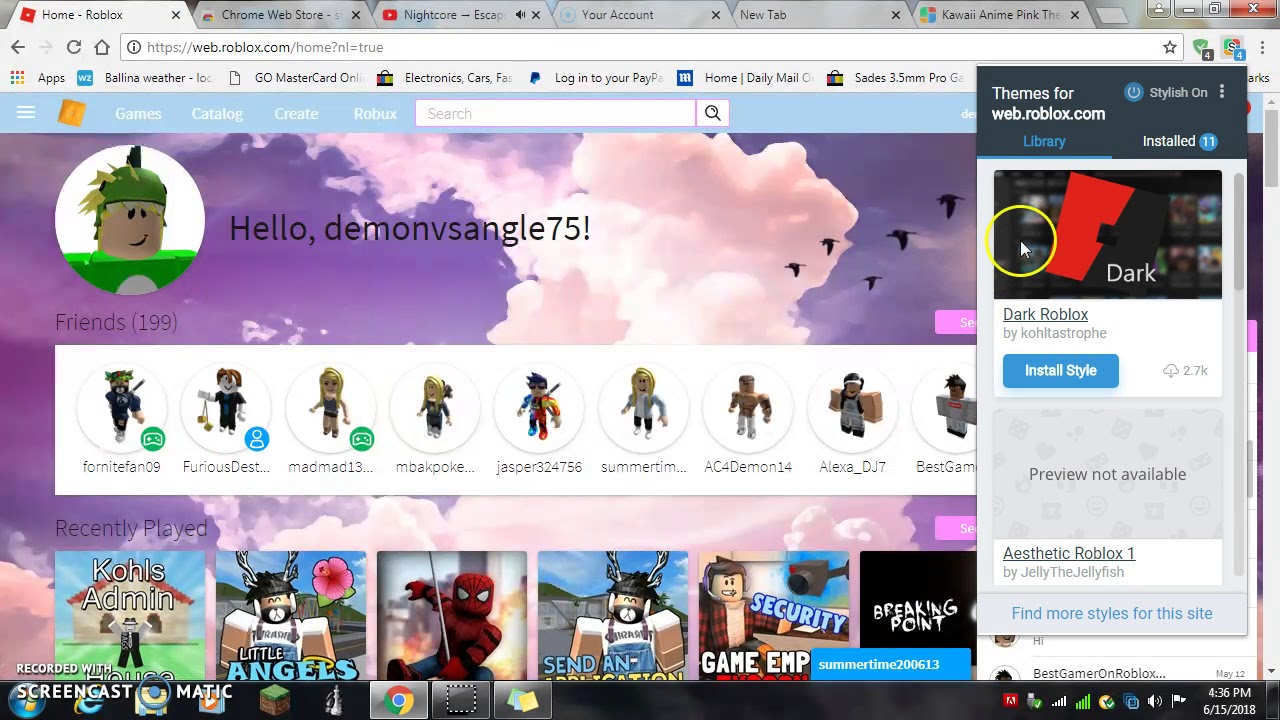
Task: Open the Ballina weather bookmark
Action: click(x=146, y=77)
